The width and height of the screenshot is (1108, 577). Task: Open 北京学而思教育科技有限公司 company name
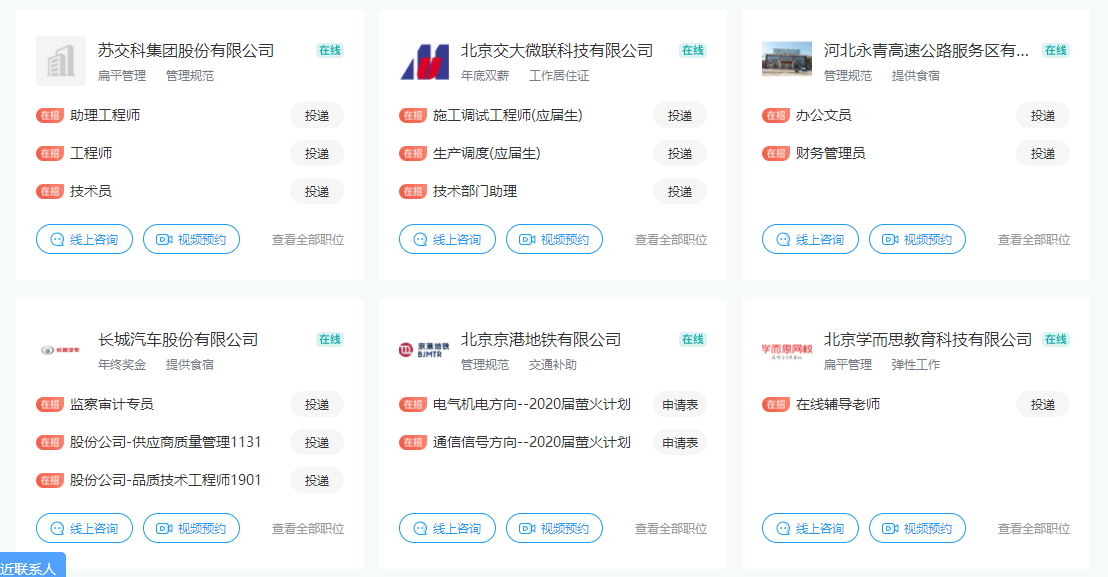(x=927, y=340)
